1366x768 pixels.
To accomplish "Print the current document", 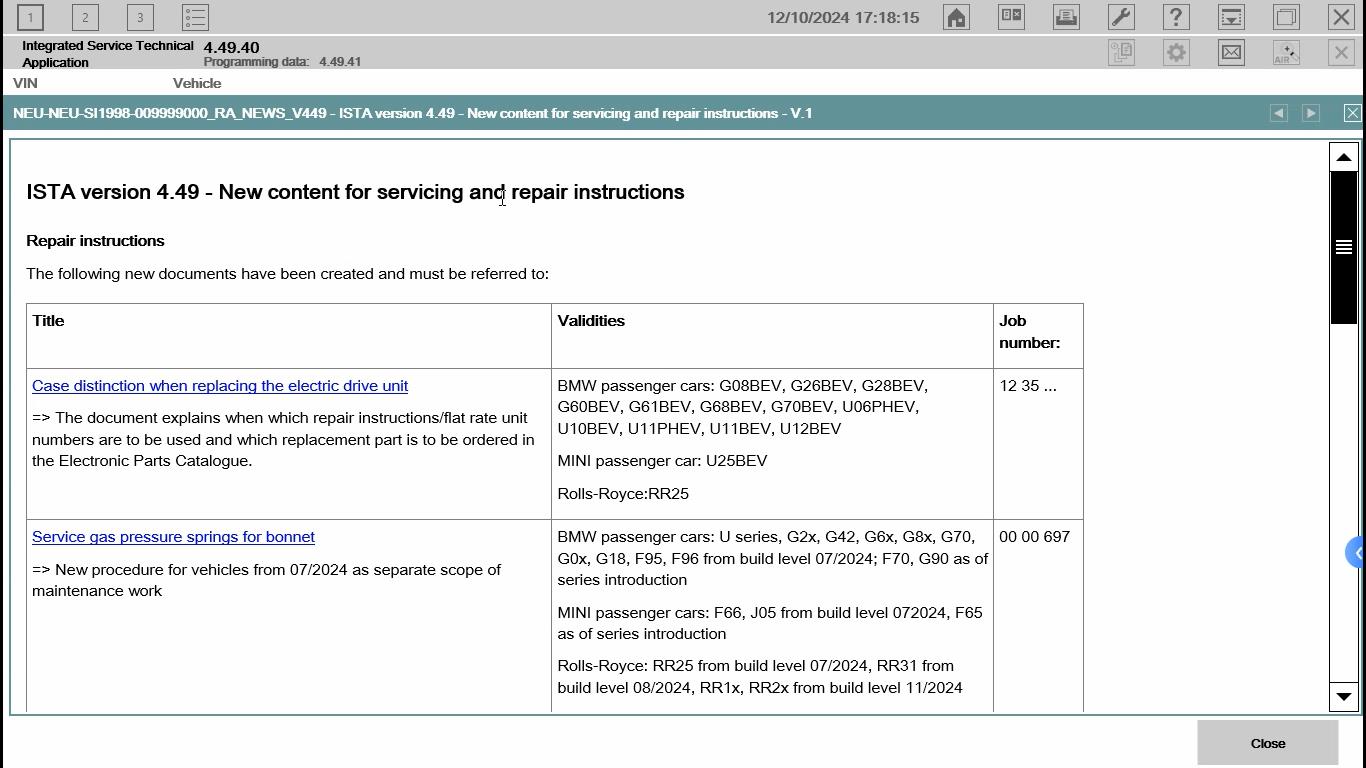I will 1066,17.
